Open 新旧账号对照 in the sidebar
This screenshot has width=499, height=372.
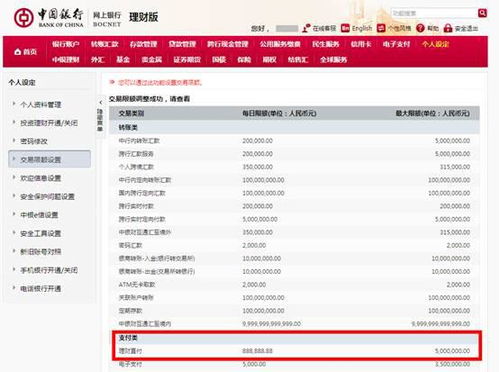point(41,252)
